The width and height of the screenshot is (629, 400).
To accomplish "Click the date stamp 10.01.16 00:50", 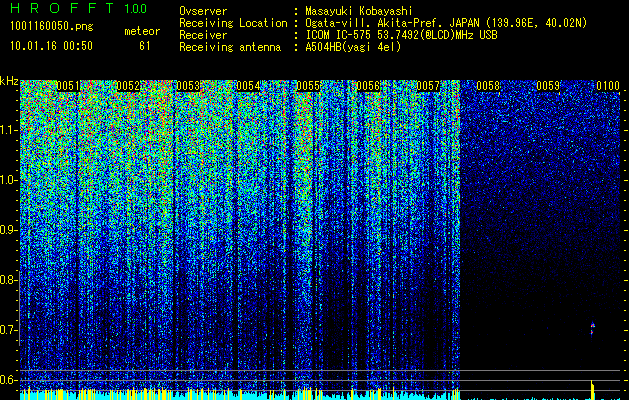I will point(51,46).
